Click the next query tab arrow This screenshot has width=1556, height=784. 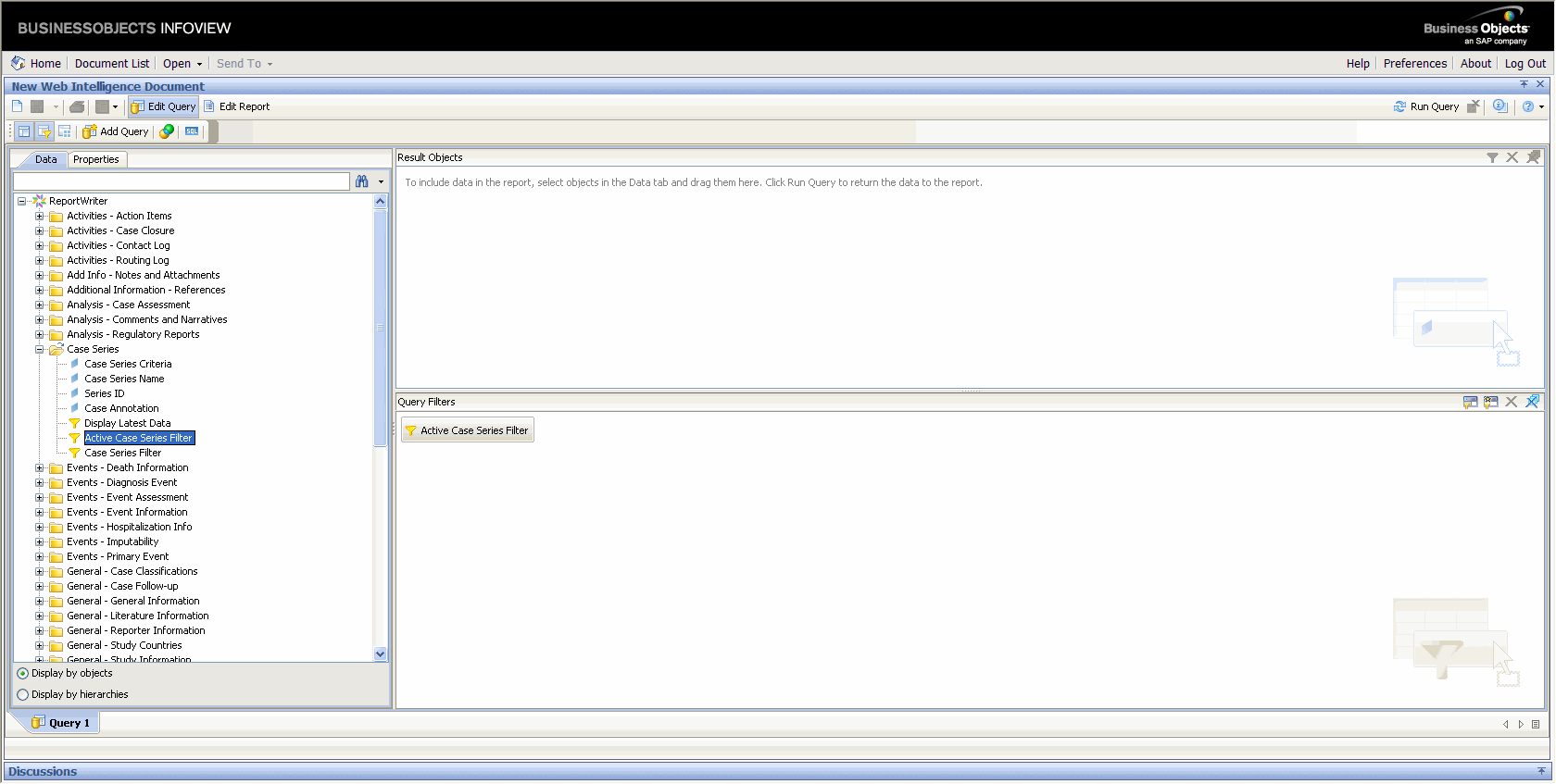[1521, 724]
